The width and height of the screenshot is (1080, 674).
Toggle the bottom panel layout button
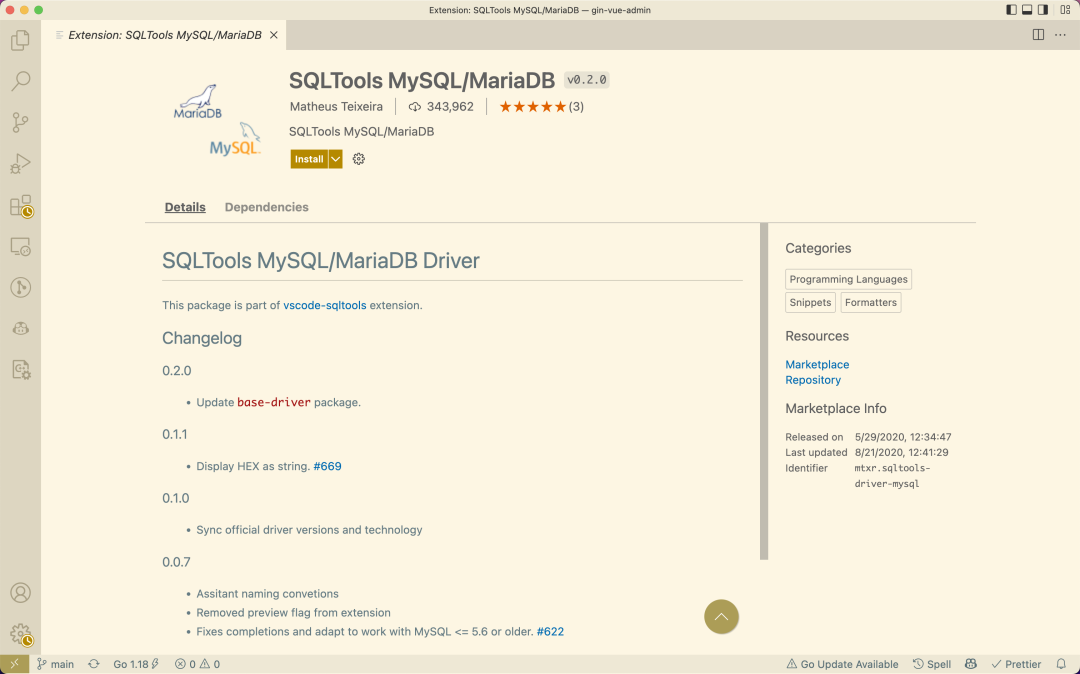point(1027,9)
